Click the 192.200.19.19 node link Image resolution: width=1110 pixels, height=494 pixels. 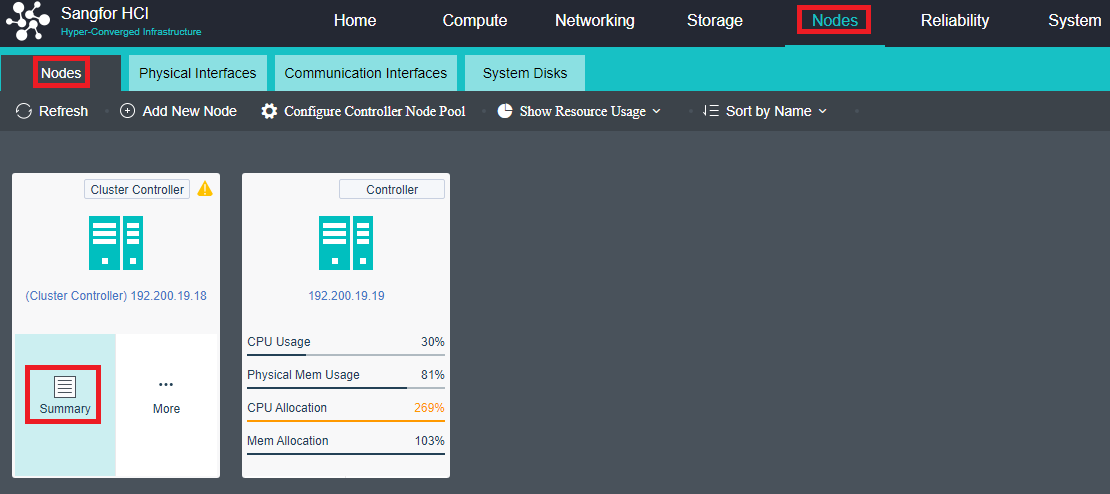point(346,296)
